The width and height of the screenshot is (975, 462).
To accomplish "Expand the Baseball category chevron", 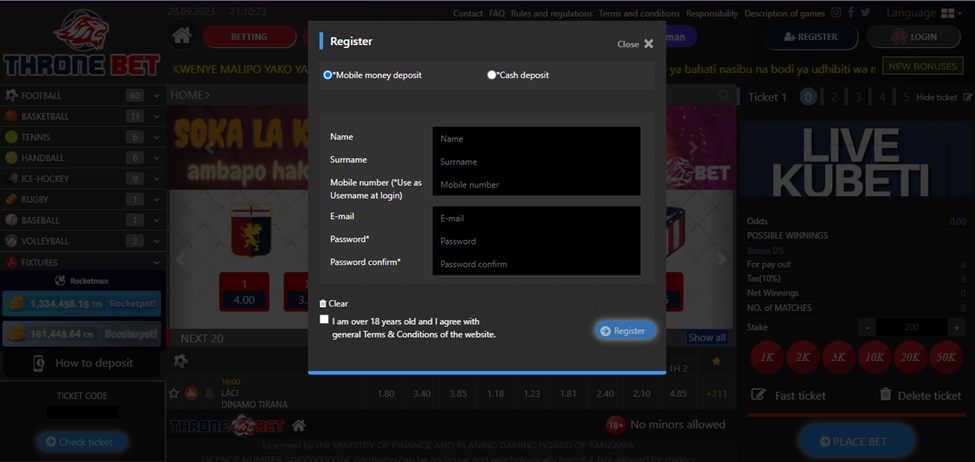I will [157, 220].
